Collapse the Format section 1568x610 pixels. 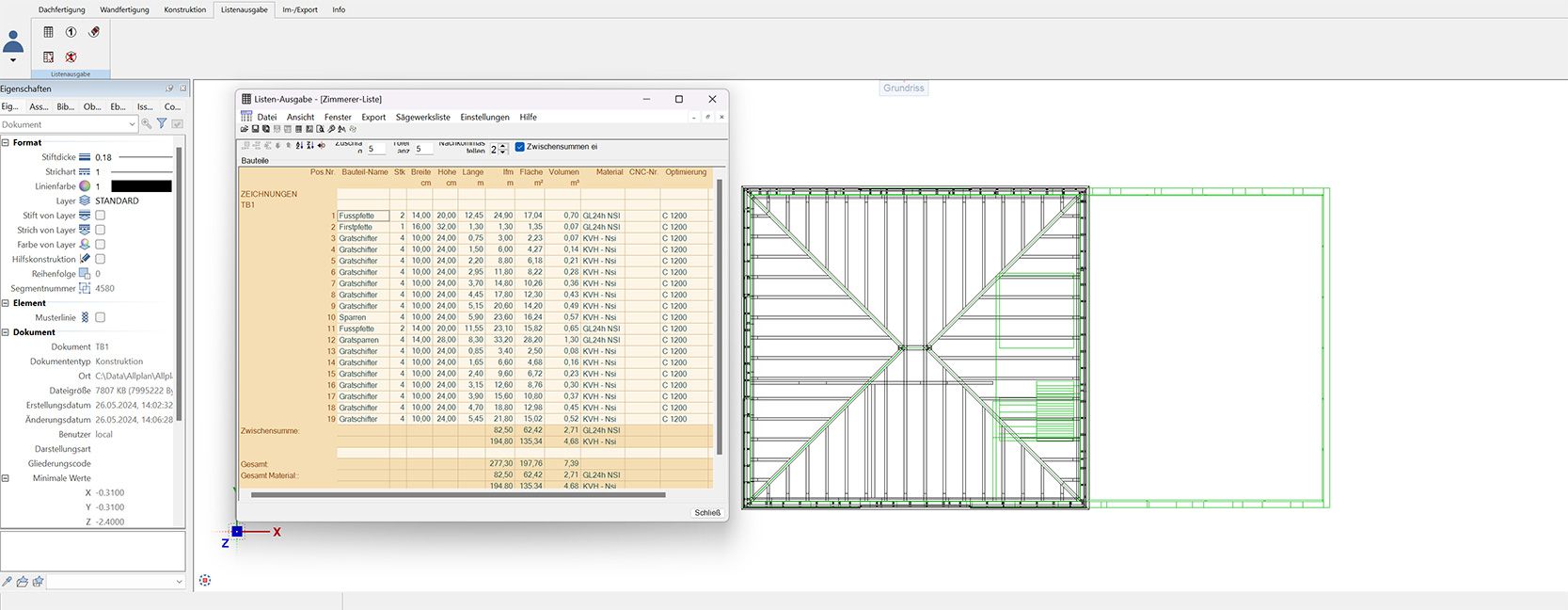(x=6, y=143)
